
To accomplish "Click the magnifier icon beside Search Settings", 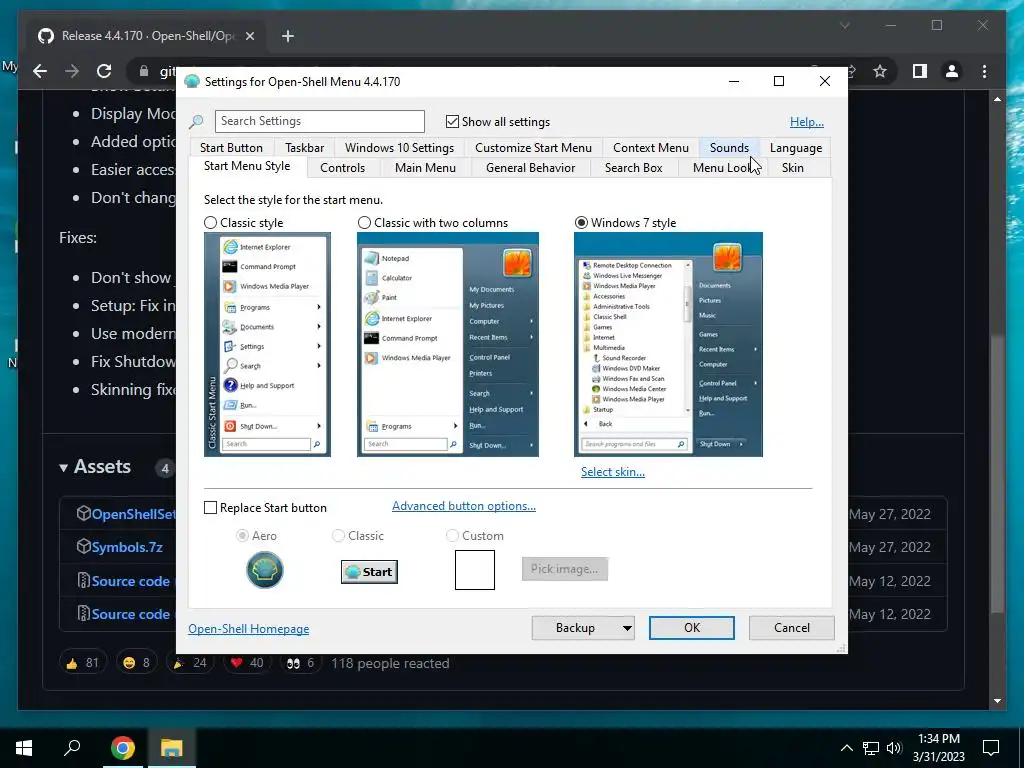I will 196,121.
